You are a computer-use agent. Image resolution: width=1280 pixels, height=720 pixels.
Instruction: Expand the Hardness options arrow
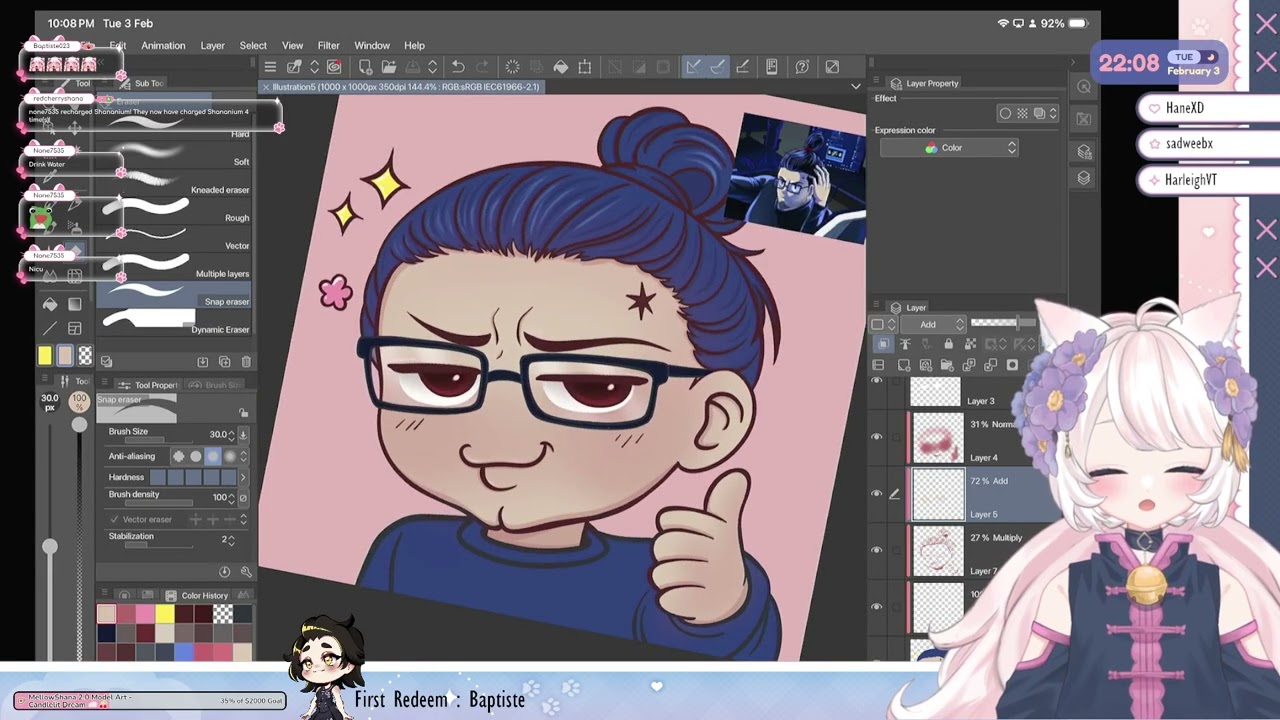pos(242,478)
